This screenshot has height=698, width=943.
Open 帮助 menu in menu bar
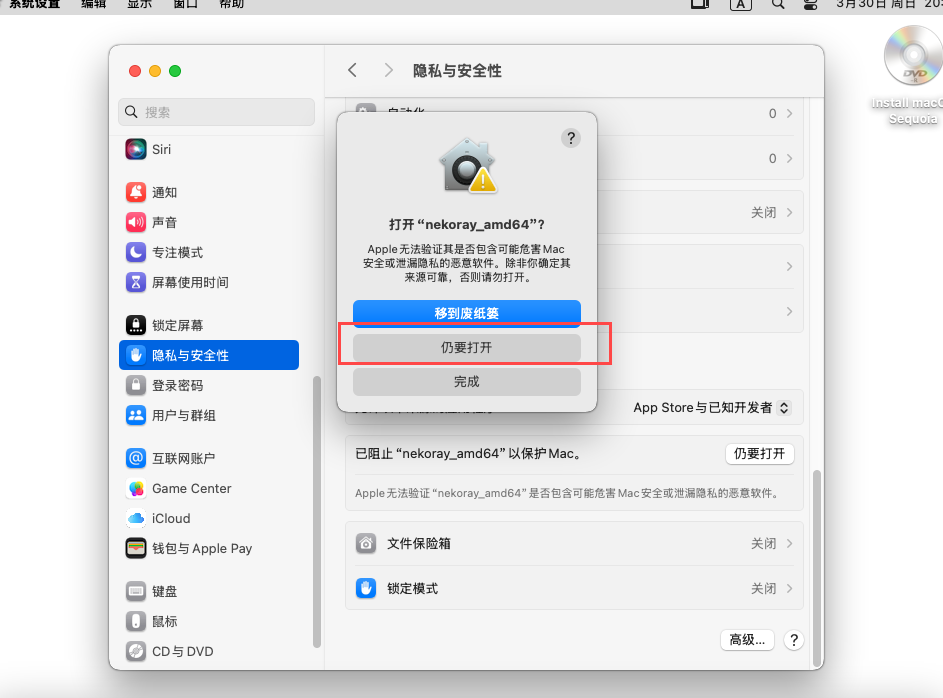(232, 4)
